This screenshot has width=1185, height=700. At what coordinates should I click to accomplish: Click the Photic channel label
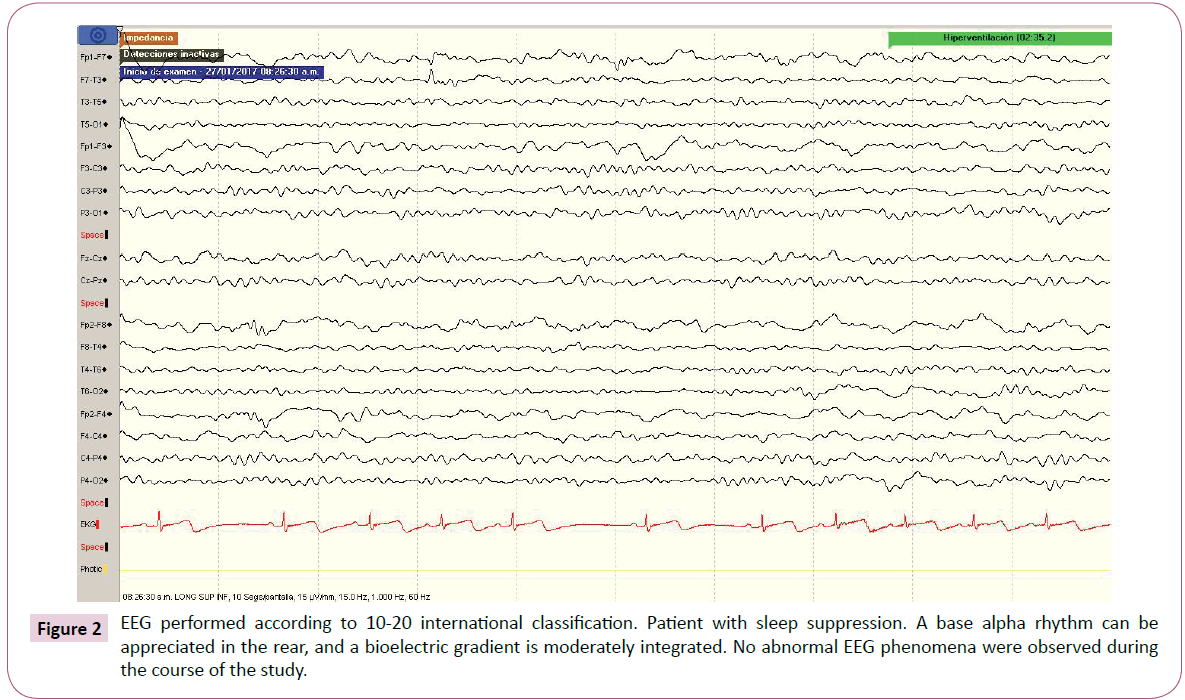pos(90,569)
